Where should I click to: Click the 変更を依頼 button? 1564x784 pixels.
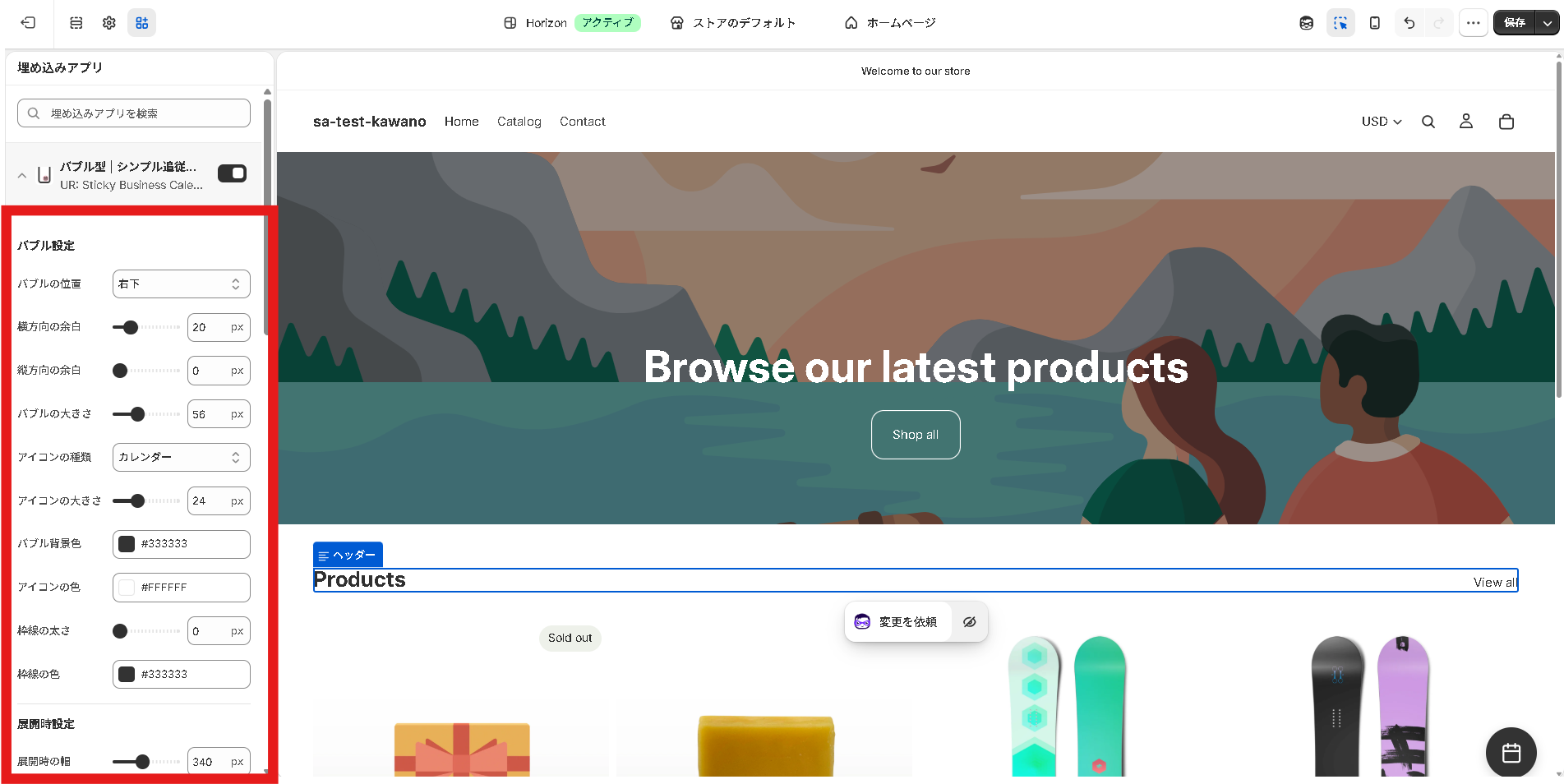[x=897, y=622]
